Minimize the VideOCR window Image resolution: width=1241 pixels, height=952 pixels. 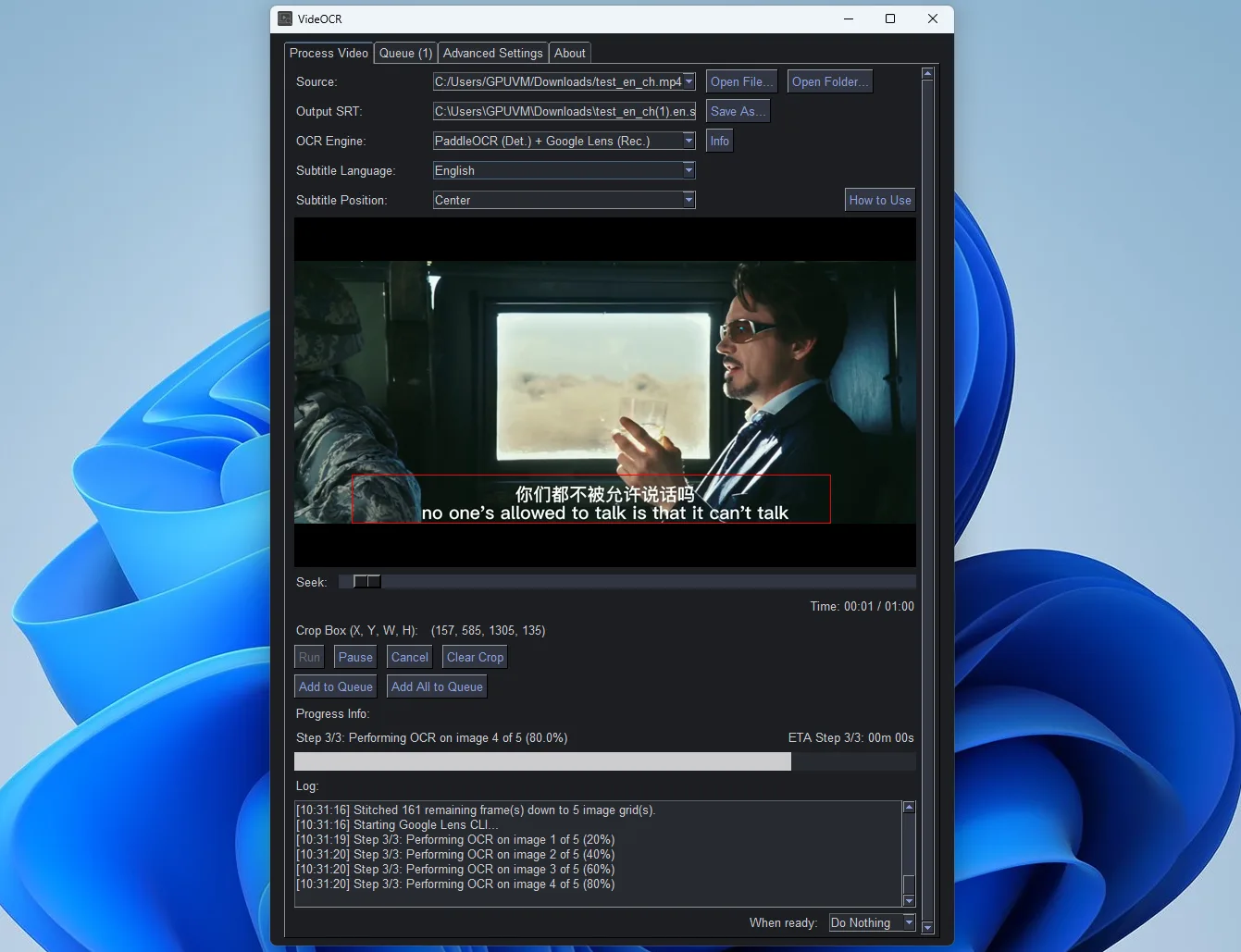[849, 19]
